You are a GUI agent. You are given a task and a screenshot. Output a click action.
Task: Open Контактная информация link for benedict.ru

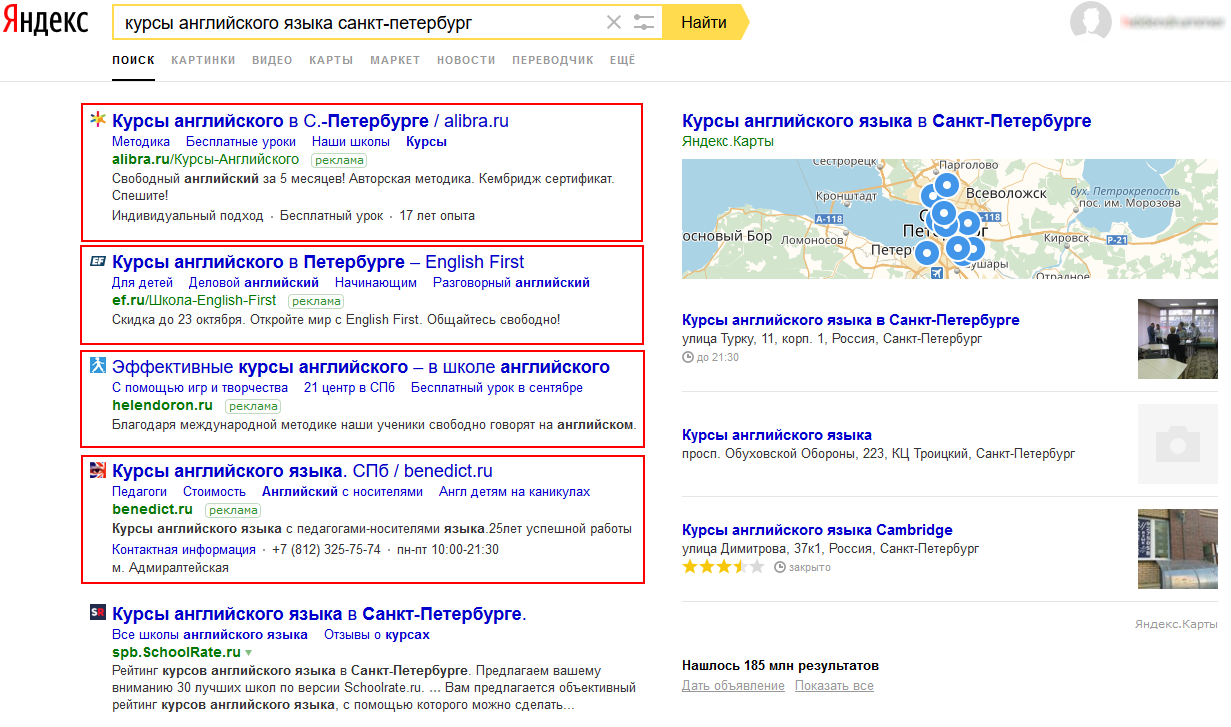184,550
